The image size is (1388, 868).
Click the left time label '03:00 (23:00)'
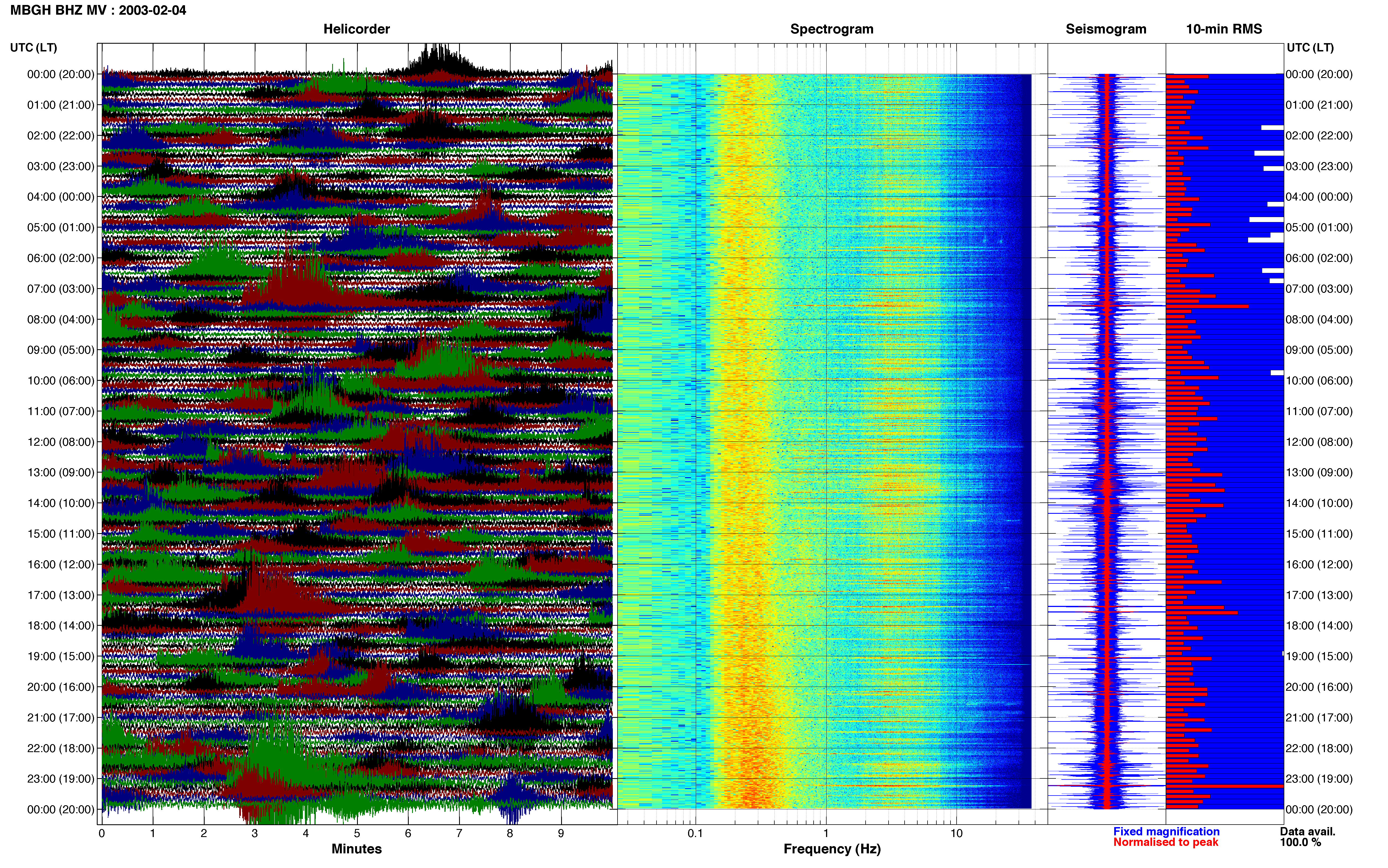[61, 166]
